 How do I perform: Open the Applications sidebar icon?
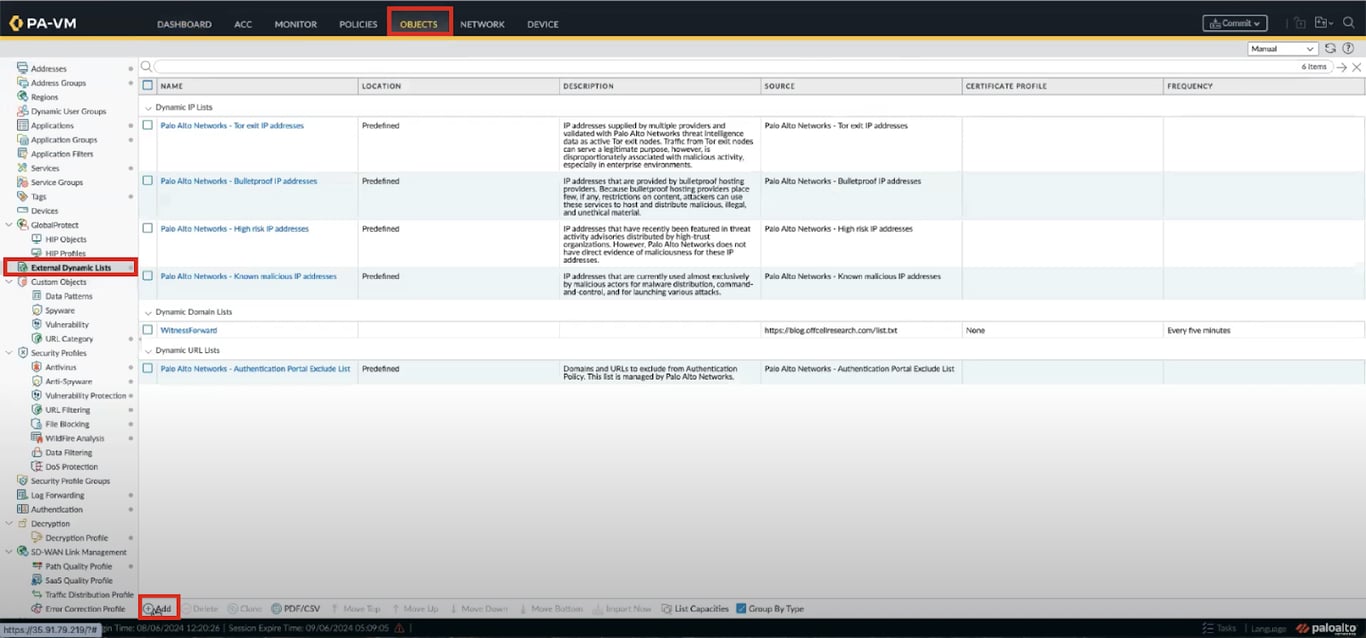click(22, 125)
